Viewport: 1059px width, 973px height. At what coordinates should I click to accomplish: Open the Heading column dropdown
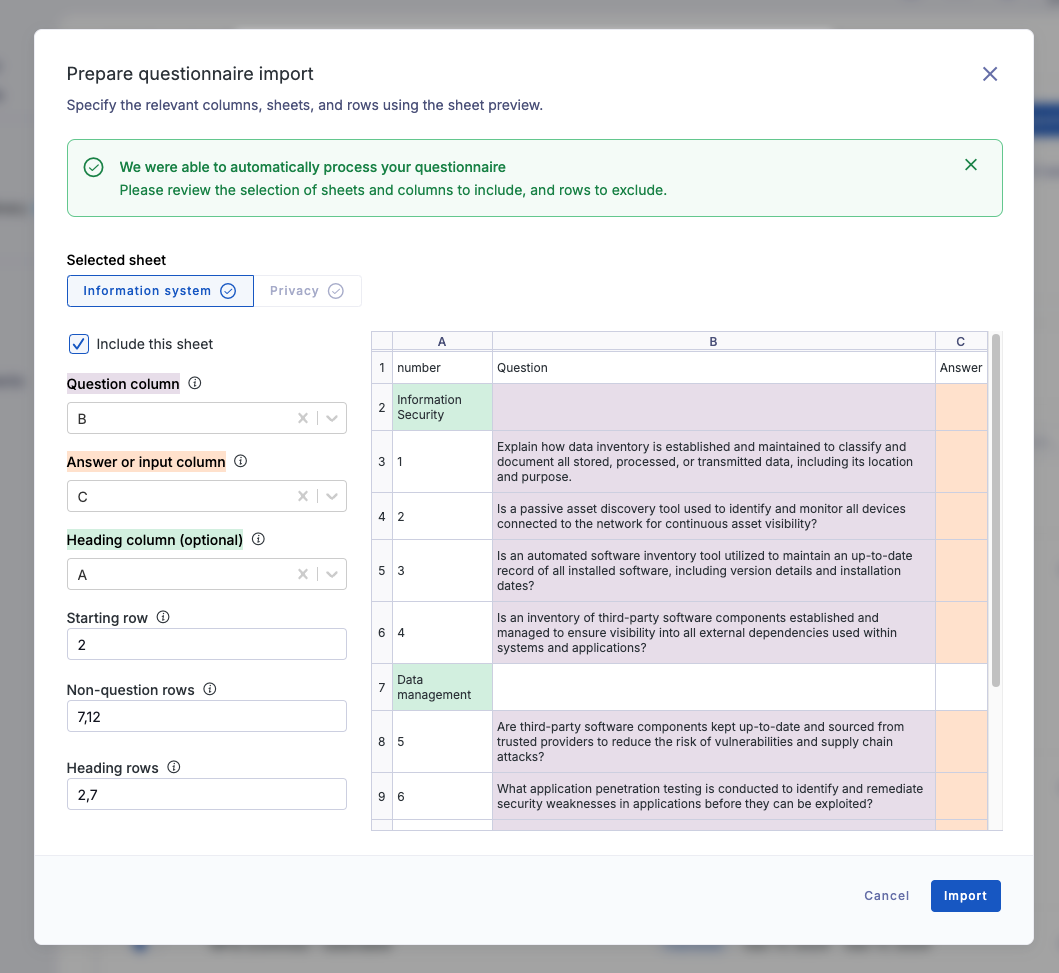[x=332, y=574]
